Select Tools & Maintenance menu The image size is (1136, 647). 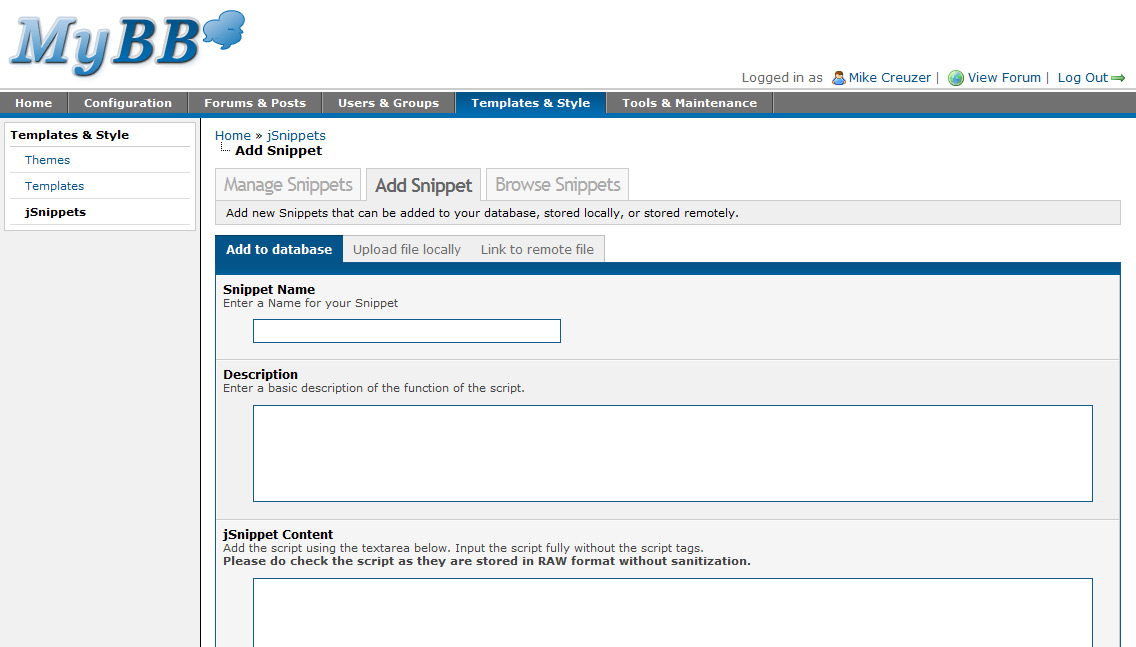click(689, 103)
